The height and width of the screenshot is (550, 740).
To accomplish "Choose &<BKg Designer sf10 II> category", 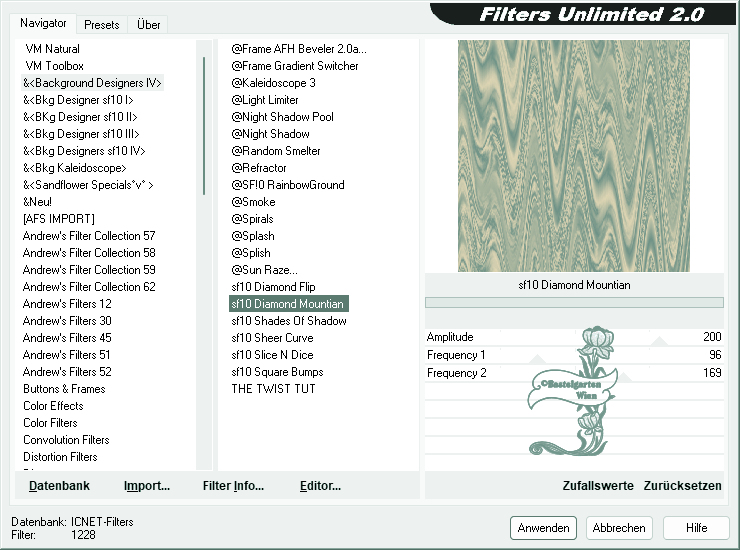I will pyautogui.click(x=80, y=117).
